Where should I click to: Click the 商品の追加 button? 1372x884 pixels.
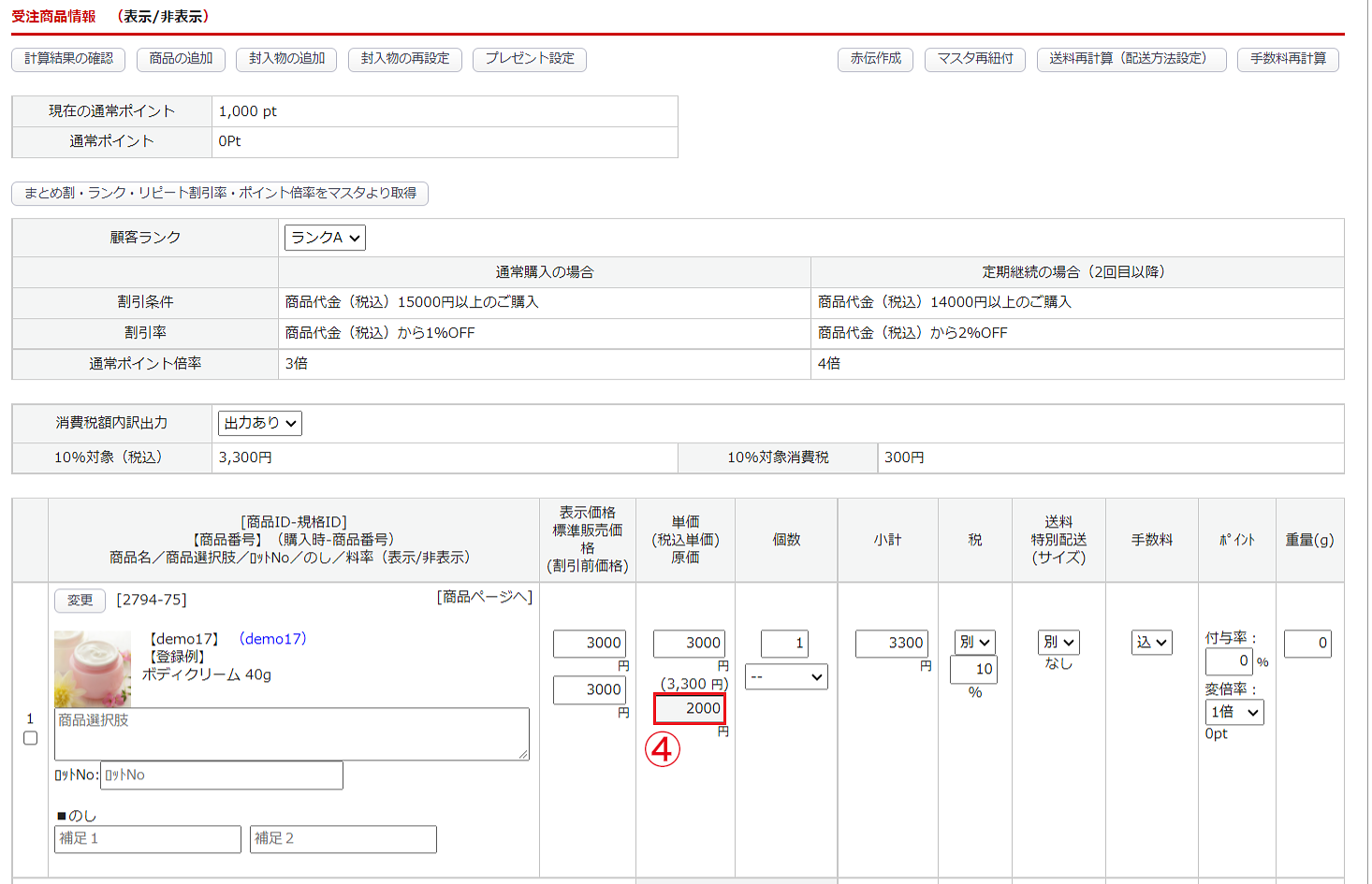[181, 59]
